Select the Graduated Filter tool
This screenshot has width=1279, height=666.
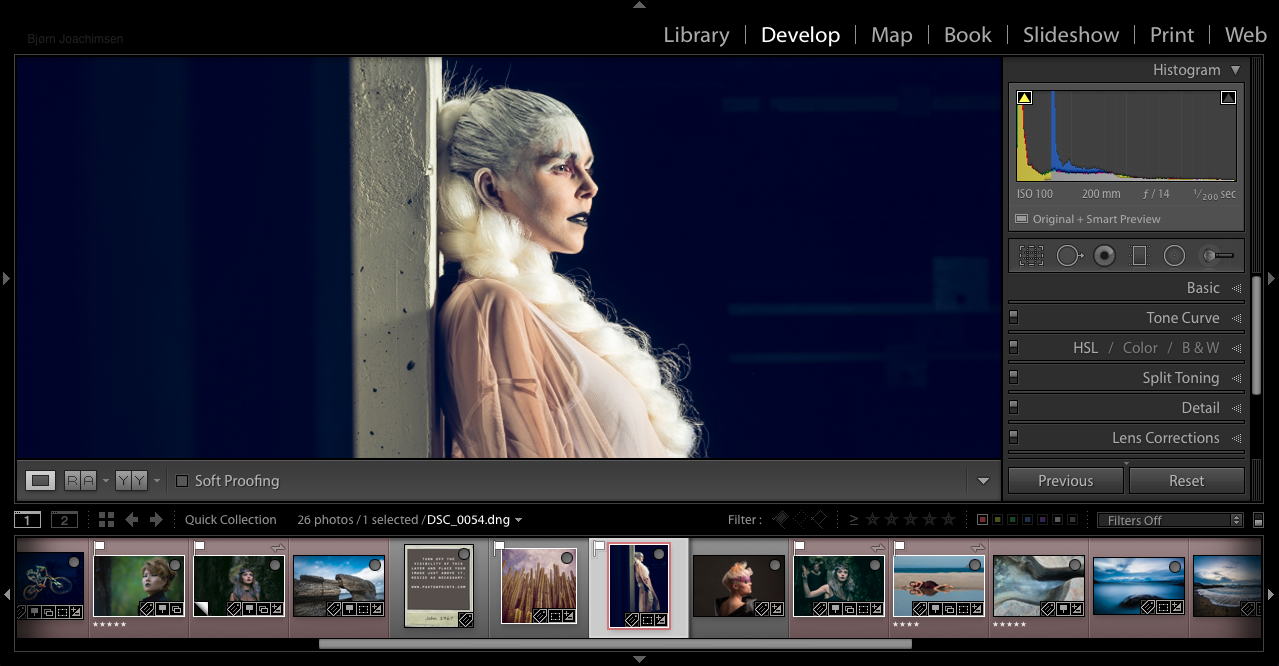click(x=1139, y=256)
